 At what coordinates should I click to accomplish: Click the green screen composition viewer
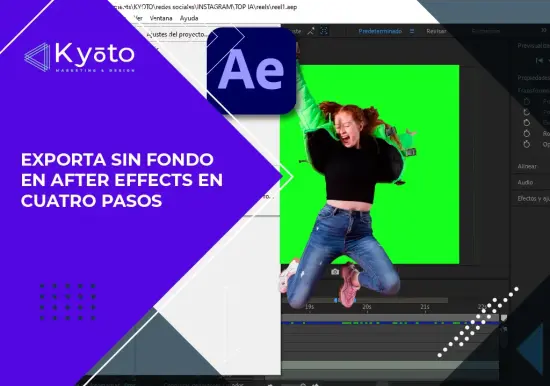click(370, 164)
